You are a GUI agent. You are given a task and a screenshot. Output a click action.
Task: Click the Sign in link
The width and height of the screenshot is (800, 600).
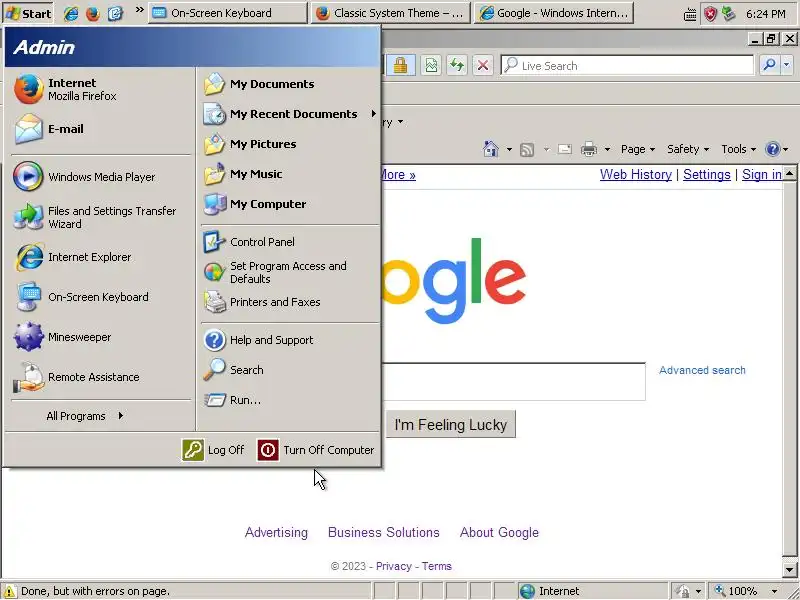pyautogui.click(x=762, y=174)
